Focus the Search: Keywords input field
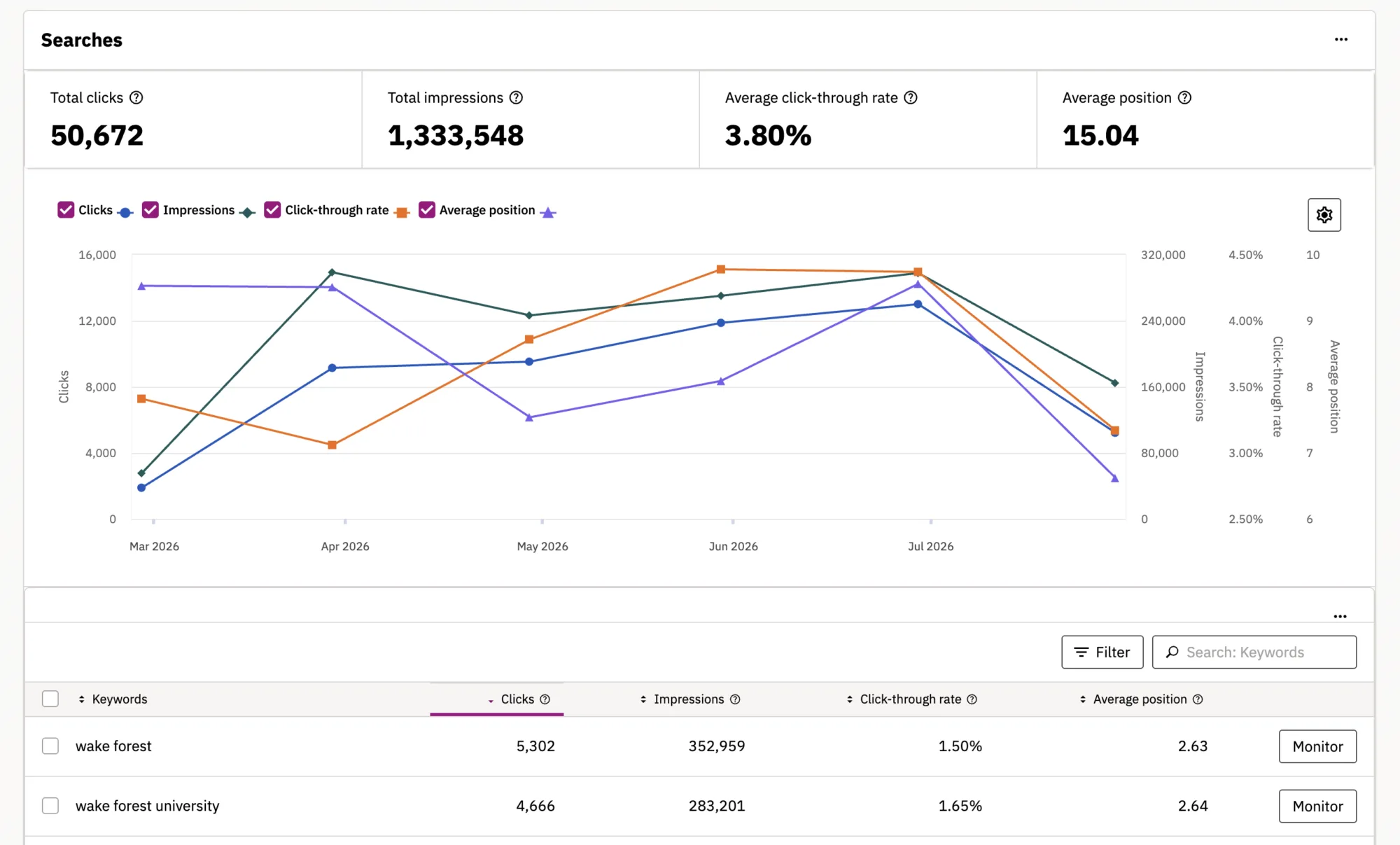1400x845 pixels. pyautogui.click(x=1254, y=652)
